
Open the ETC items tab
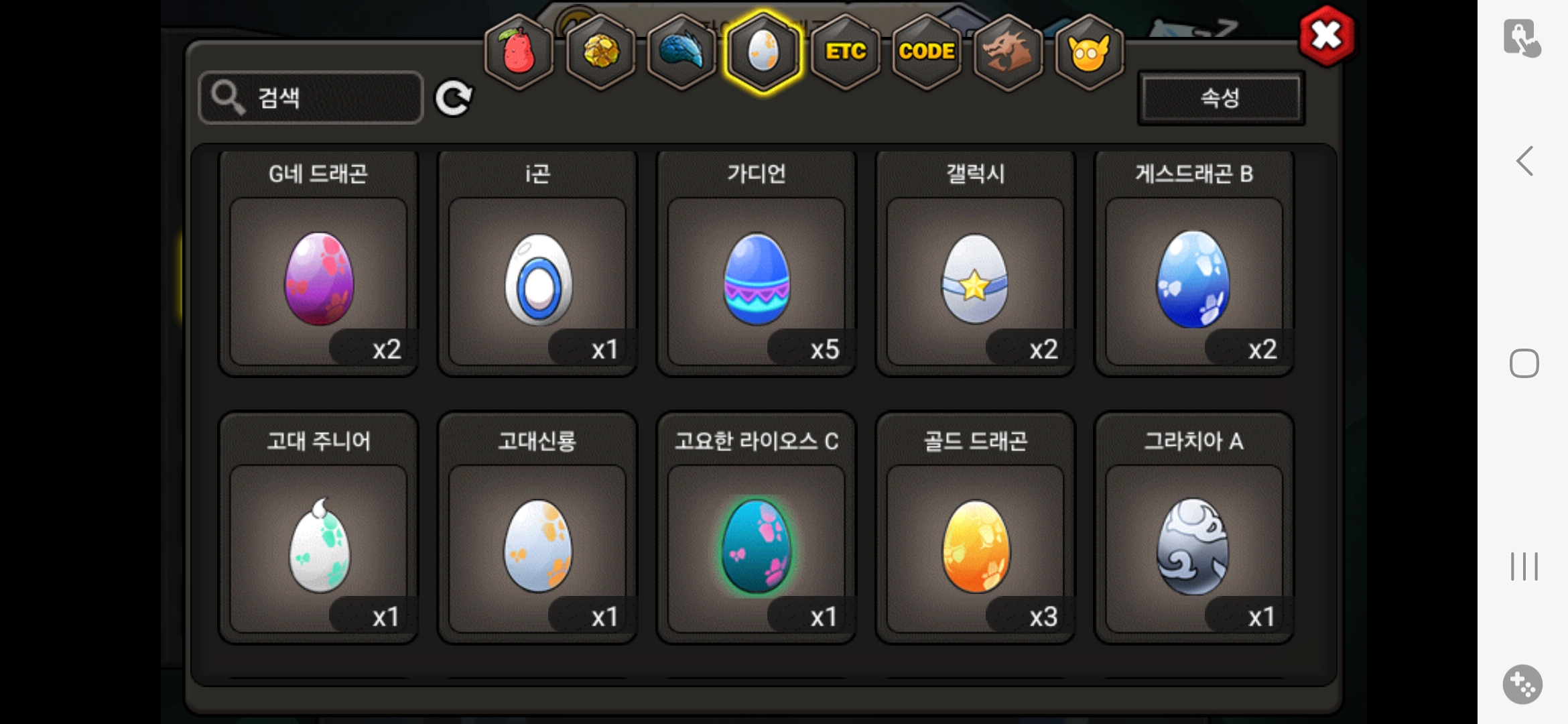click(845, 52)
